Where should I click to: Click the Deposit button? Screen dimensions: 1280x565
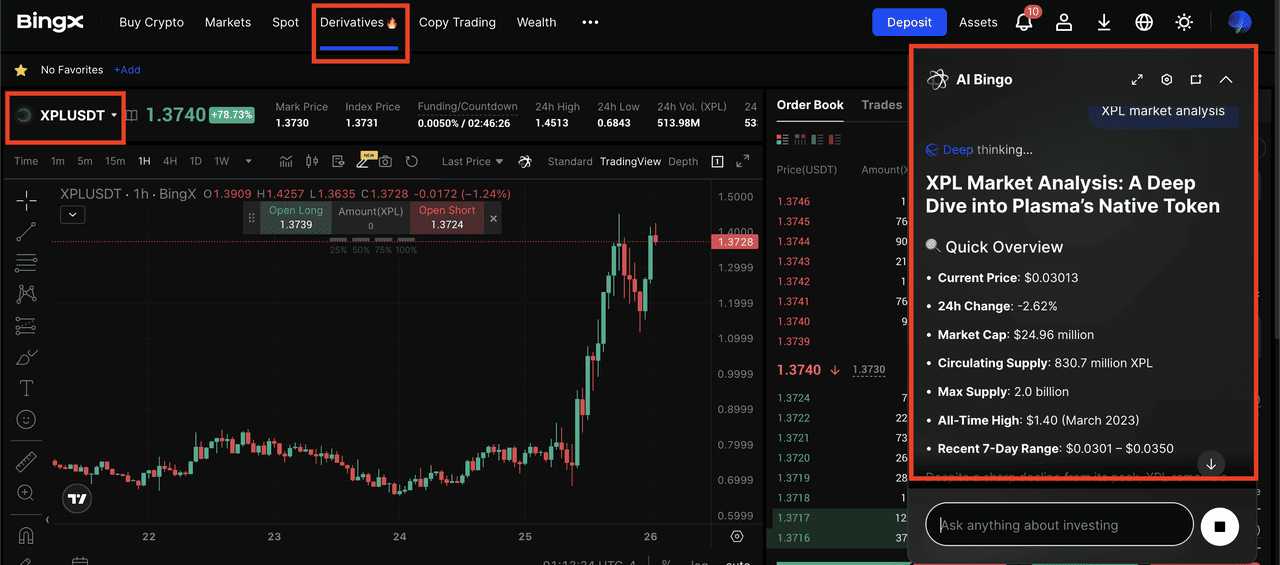[x=909, y=22]
